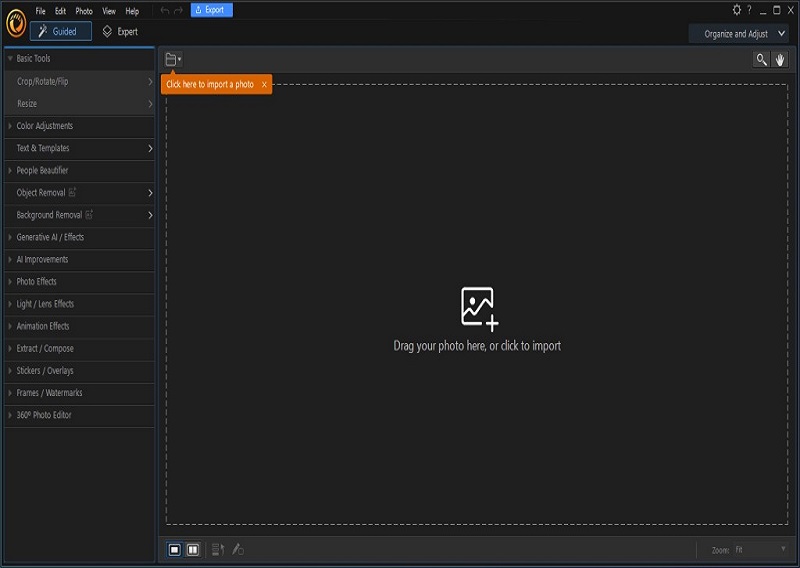Open the Edit menu
This screenshot has width=800, height=568.
60,11
